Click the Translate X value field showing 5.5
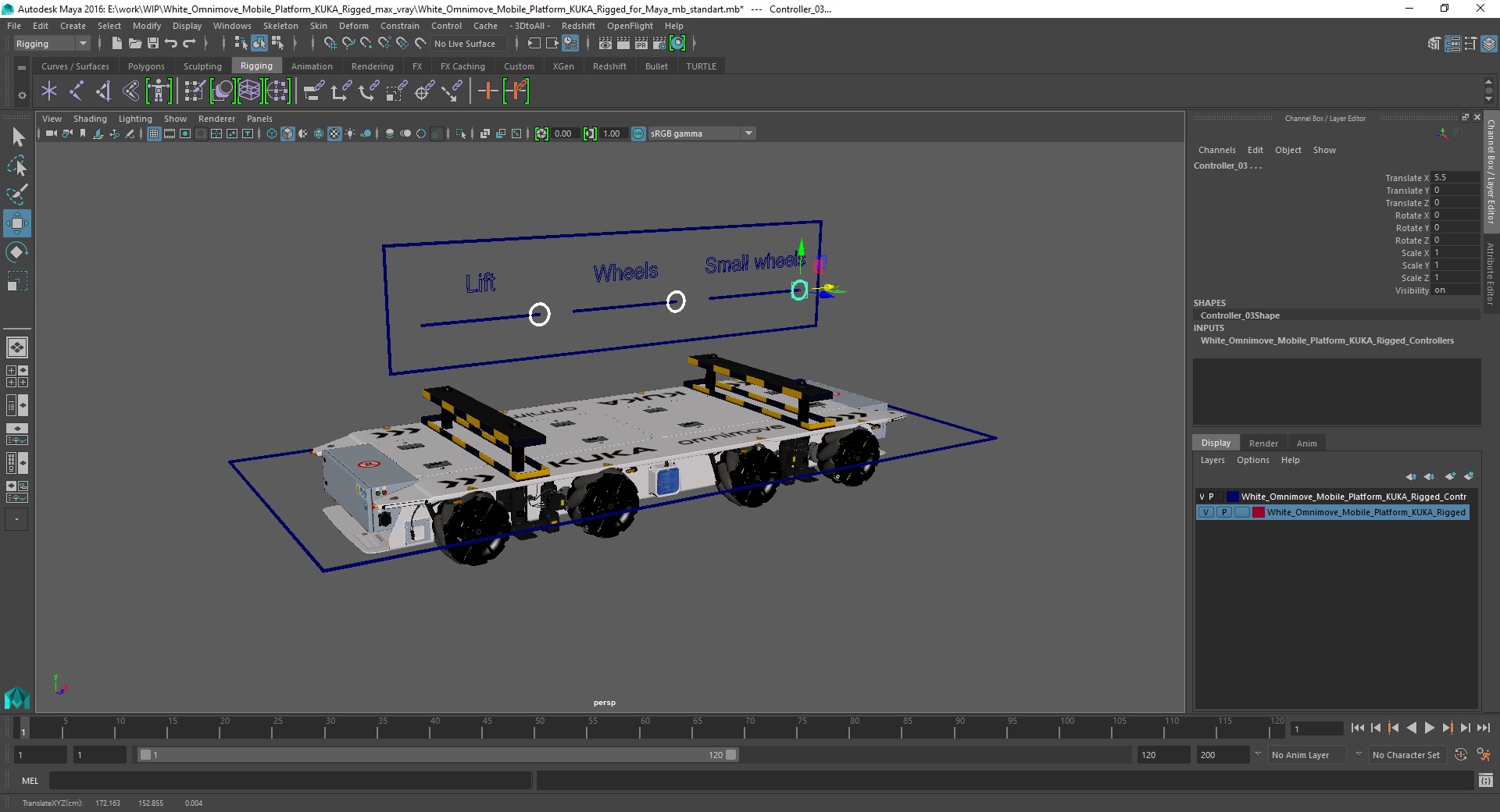Viewport: 1500px width, 812px height. pyautogui.click(x=1455, y=178)
